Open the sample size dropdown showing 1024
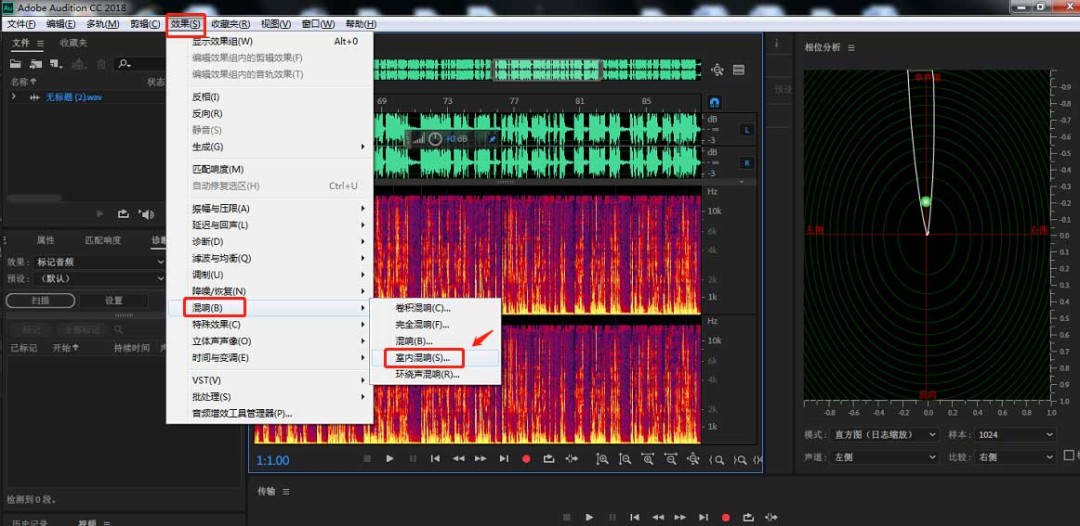This screenshot has height=526, width=1080. [x=1016, y=435]
